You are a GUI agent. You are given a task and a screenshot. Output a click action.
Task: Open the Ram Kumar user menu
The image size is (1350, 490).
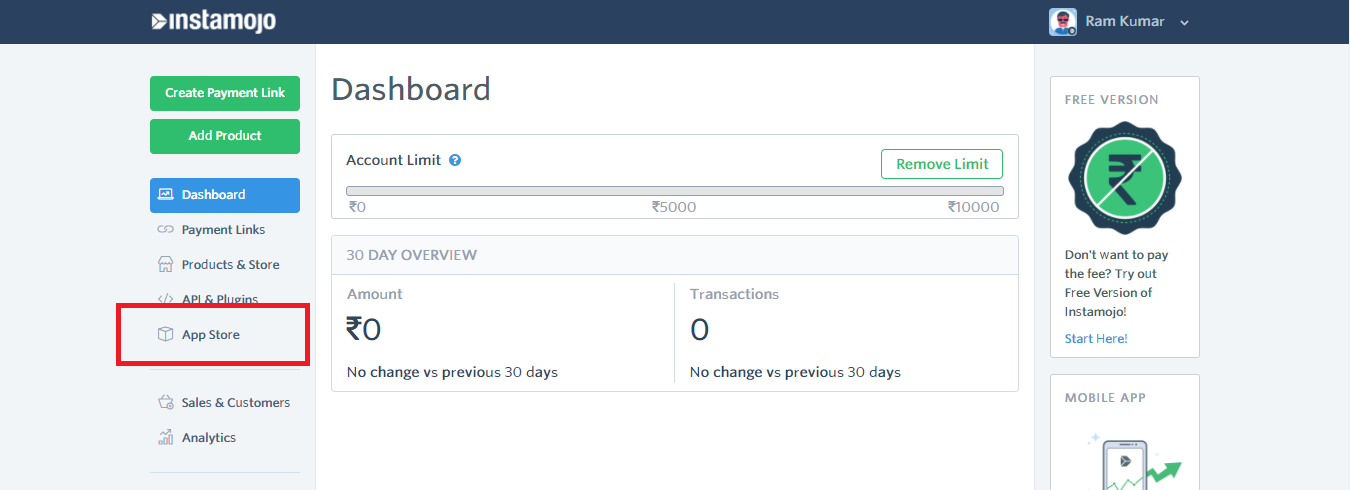point(1125,22)
